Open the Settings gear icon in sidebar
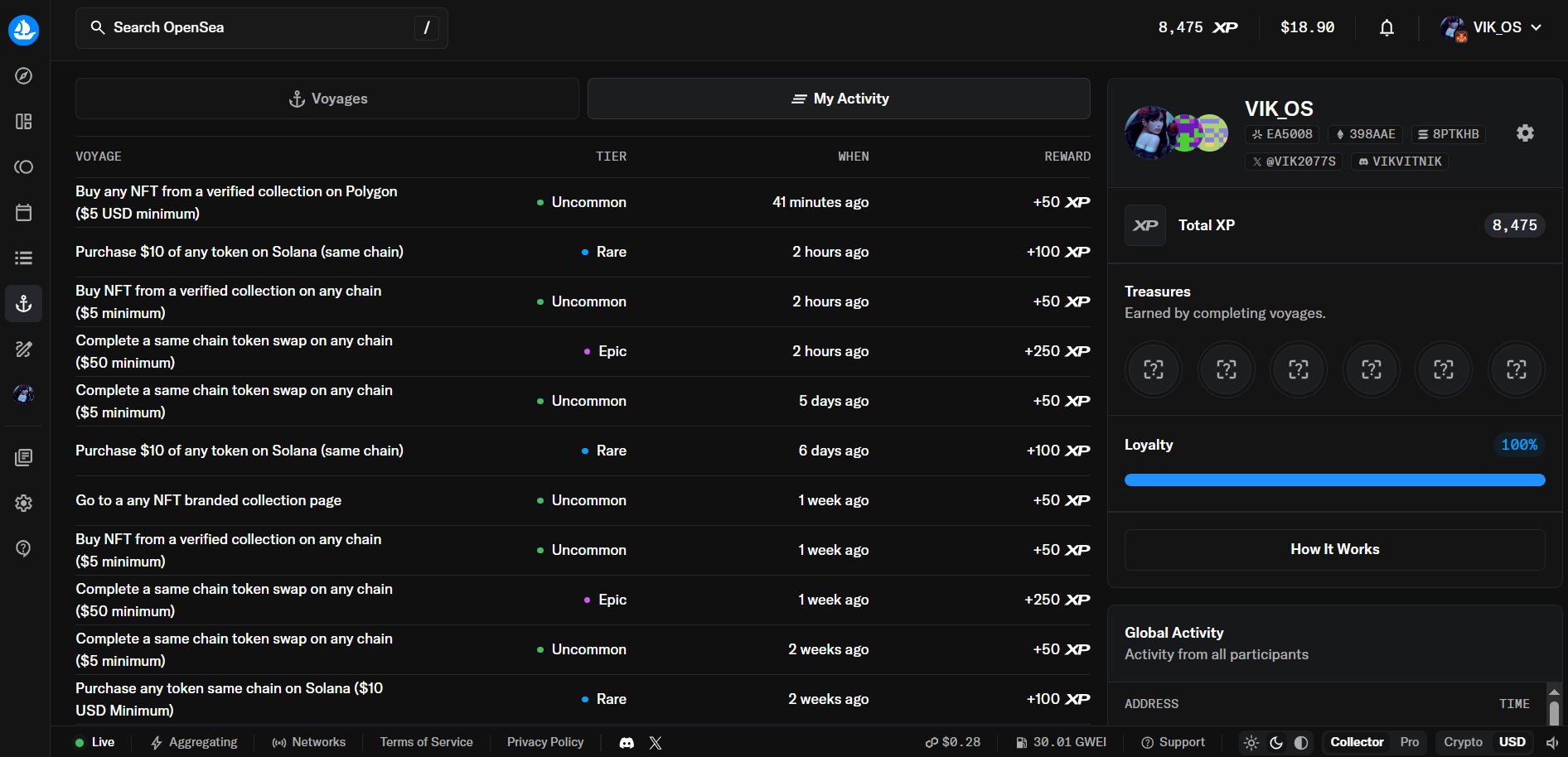Screen dimensions: 1568x757 tap(24, 504)
